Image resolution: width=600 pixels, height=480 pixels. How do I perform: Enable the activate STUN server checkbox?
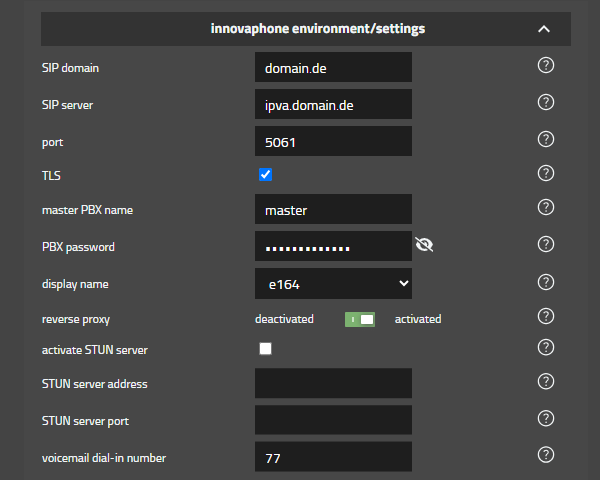(x=265, y=349)
